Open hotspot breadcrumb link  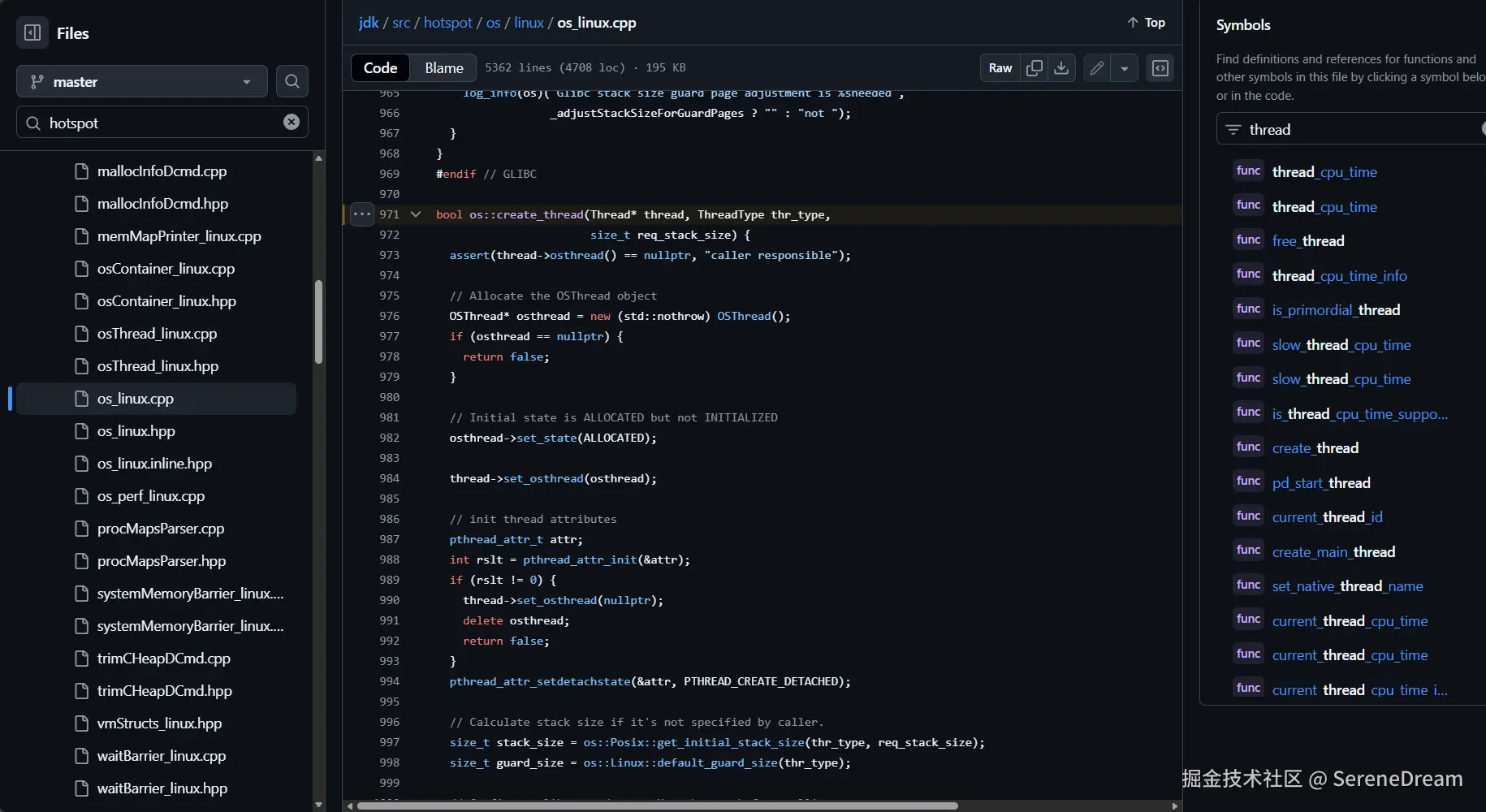[x=447, y=23]
